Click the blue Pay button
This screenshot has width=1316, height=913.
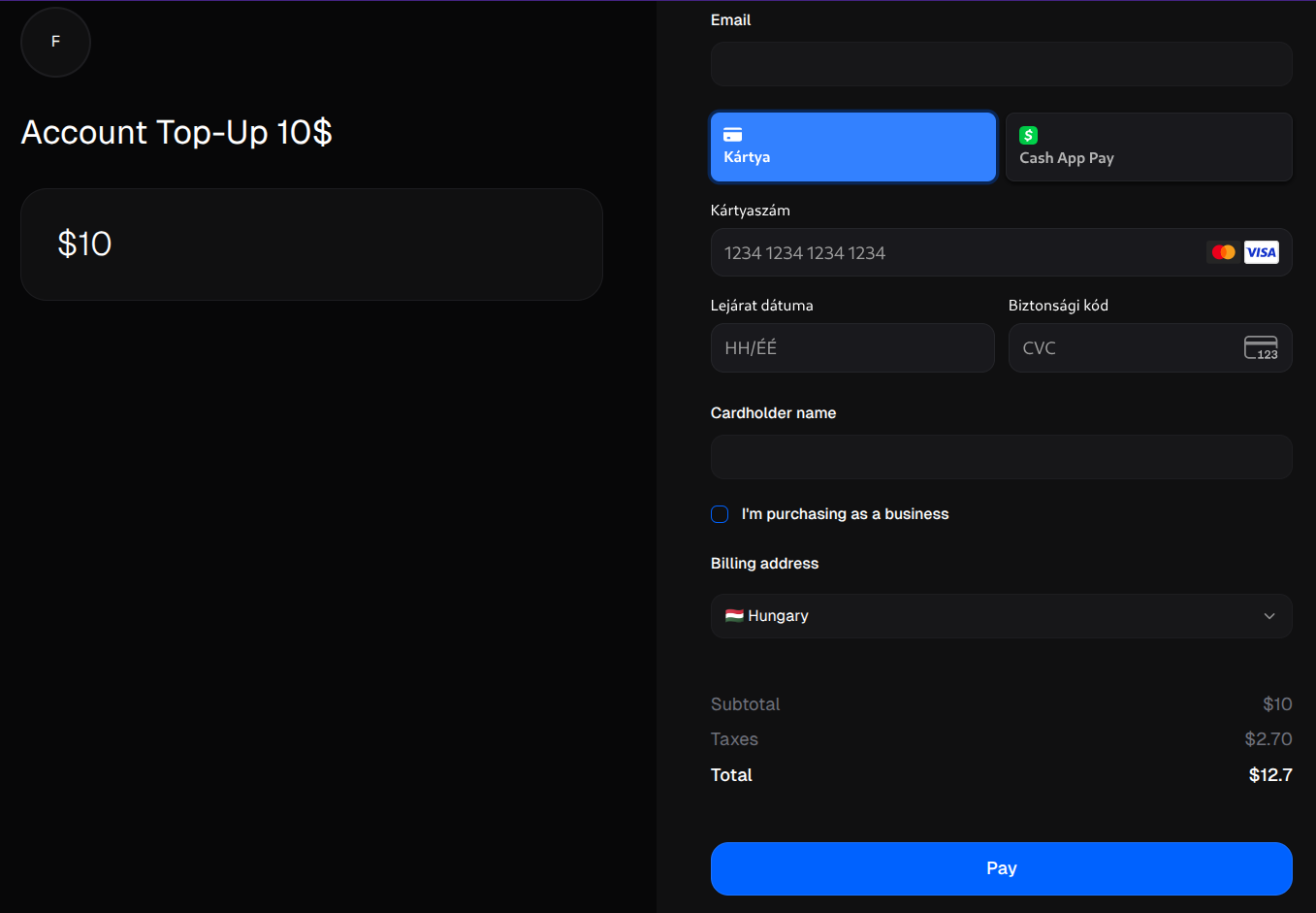[1001, 868]
